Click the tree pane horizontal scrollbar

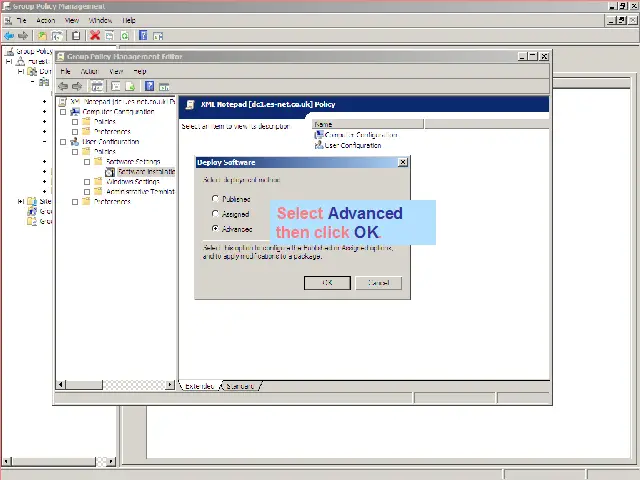pyautogui.click(x=115, y=385)
